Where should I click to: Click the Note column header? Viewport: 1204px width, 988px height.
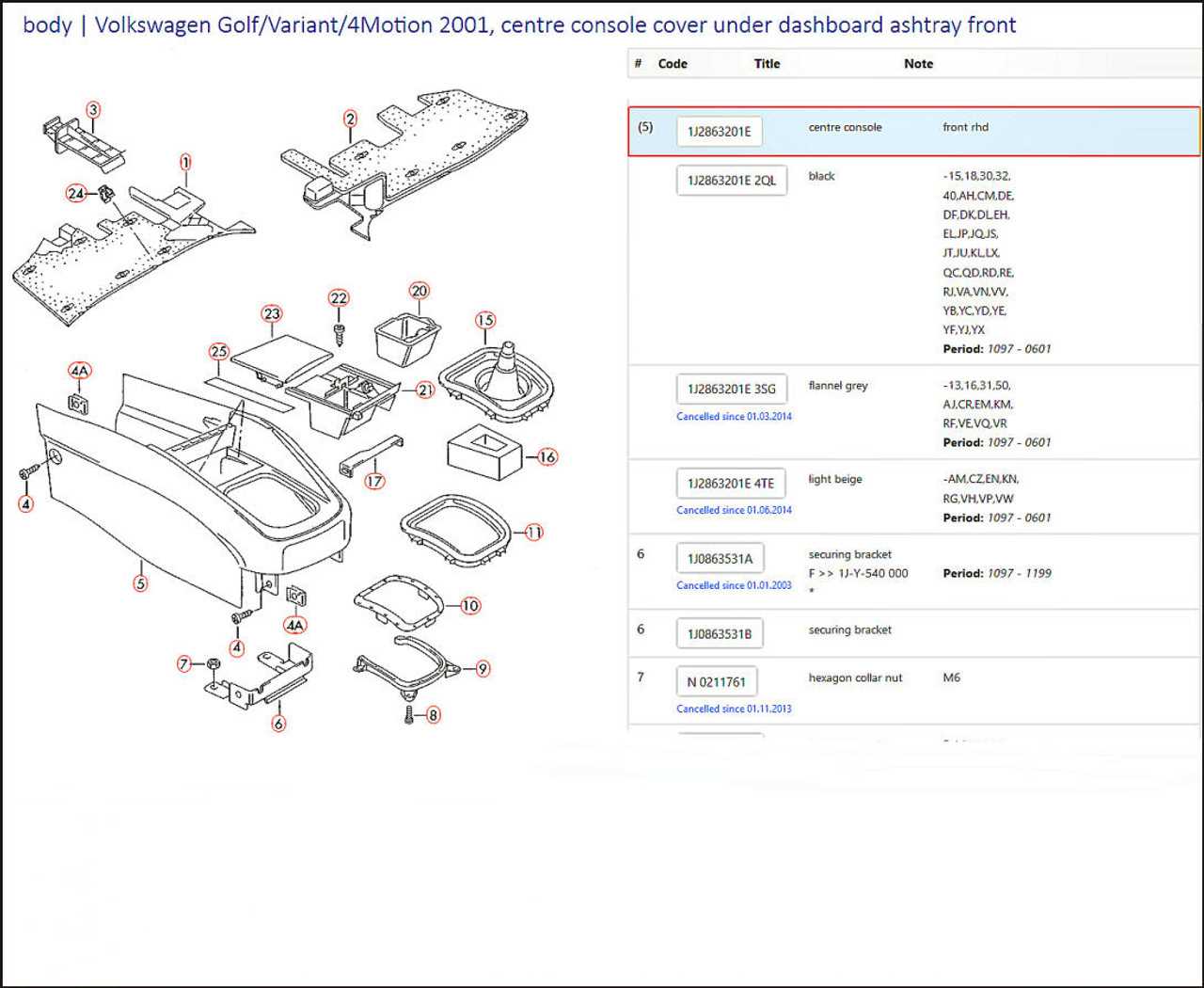coord(918,64)
